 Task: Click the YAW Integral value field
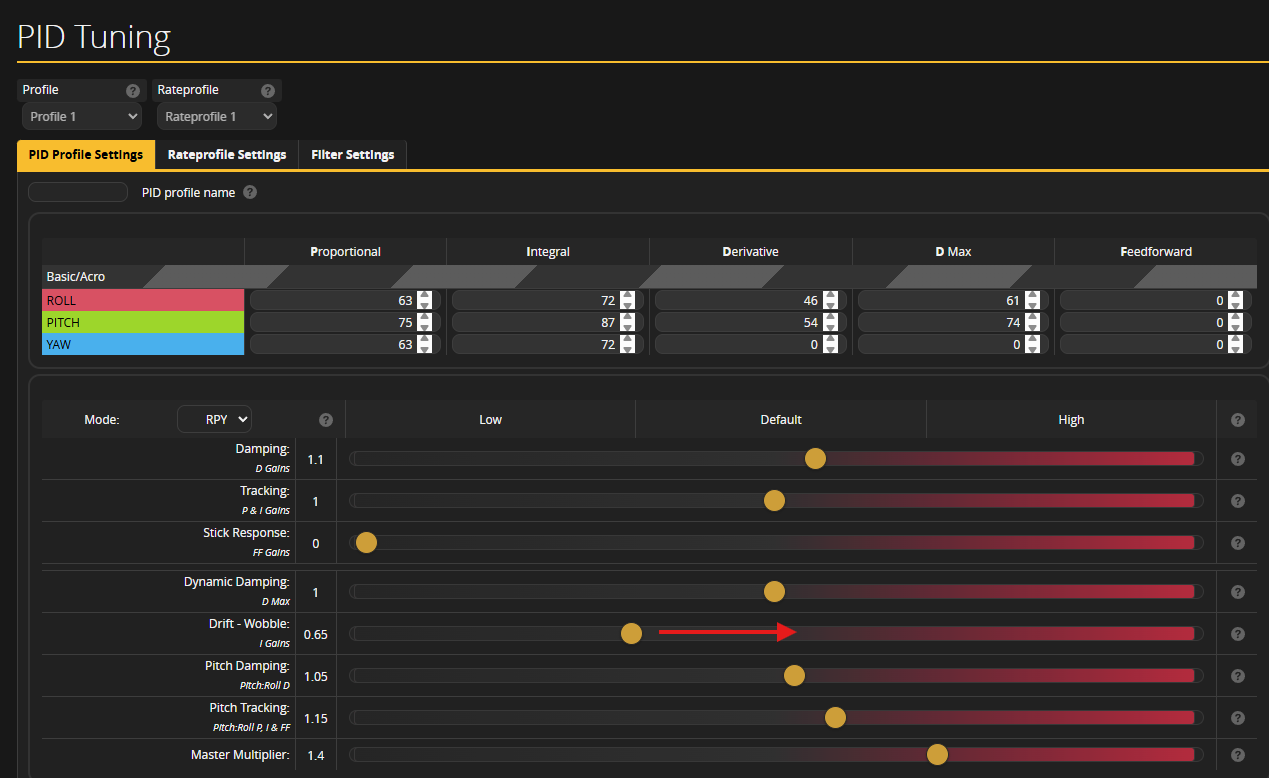point(548,344)
